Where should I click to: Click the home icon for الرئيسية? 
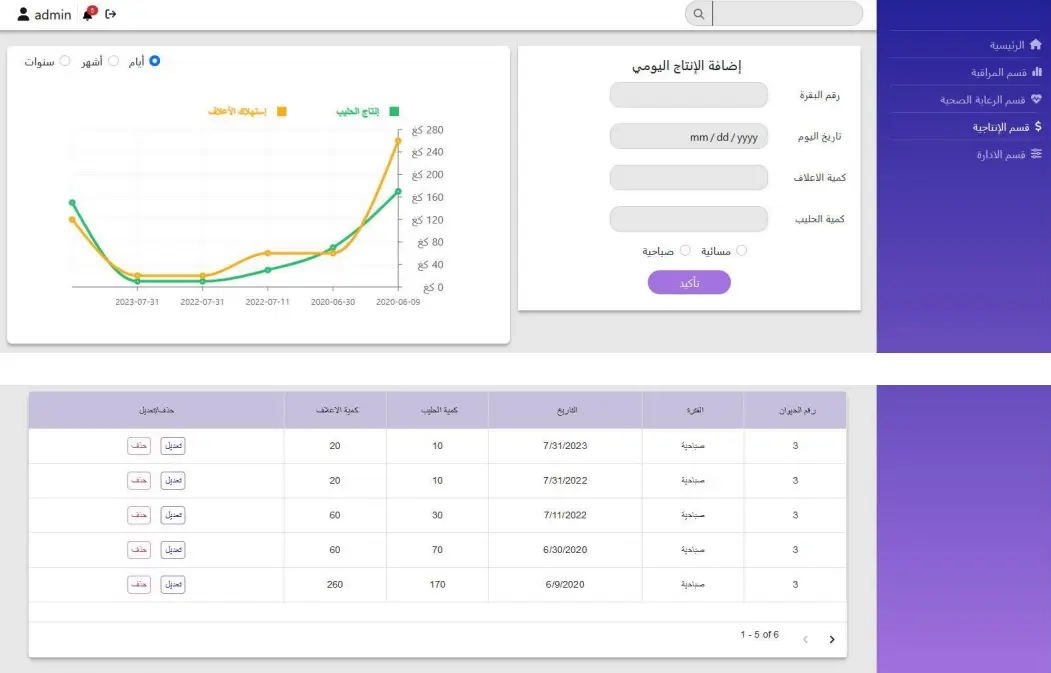[1036, 45]
